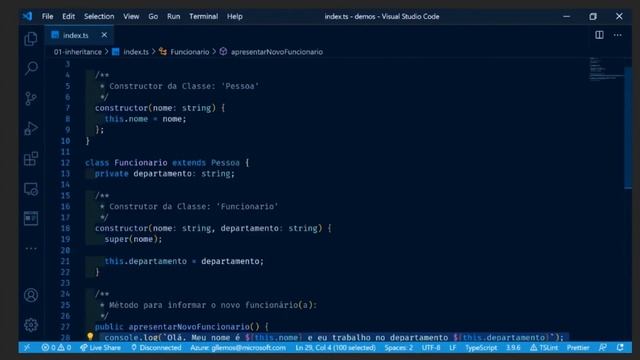Click TSLint status bar item
Viewport: 640px width, 360px height.
point(544,348)
